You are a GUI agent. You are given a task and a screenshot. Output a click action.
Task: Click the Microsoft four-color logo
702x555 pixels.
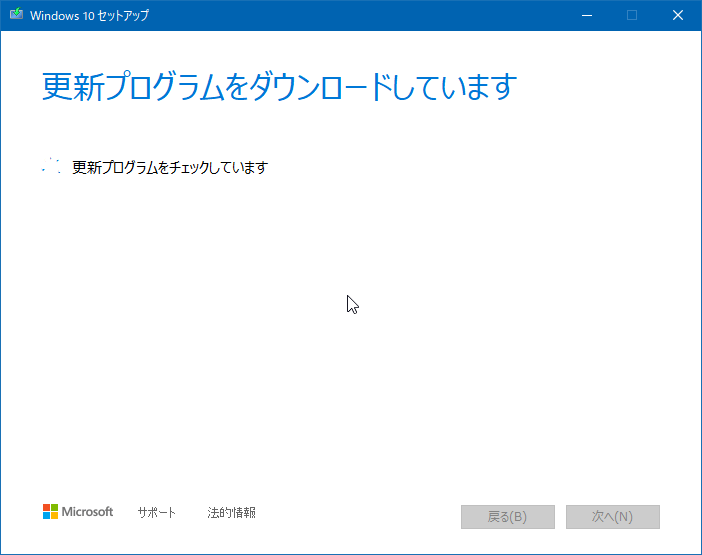coord(50,512)
